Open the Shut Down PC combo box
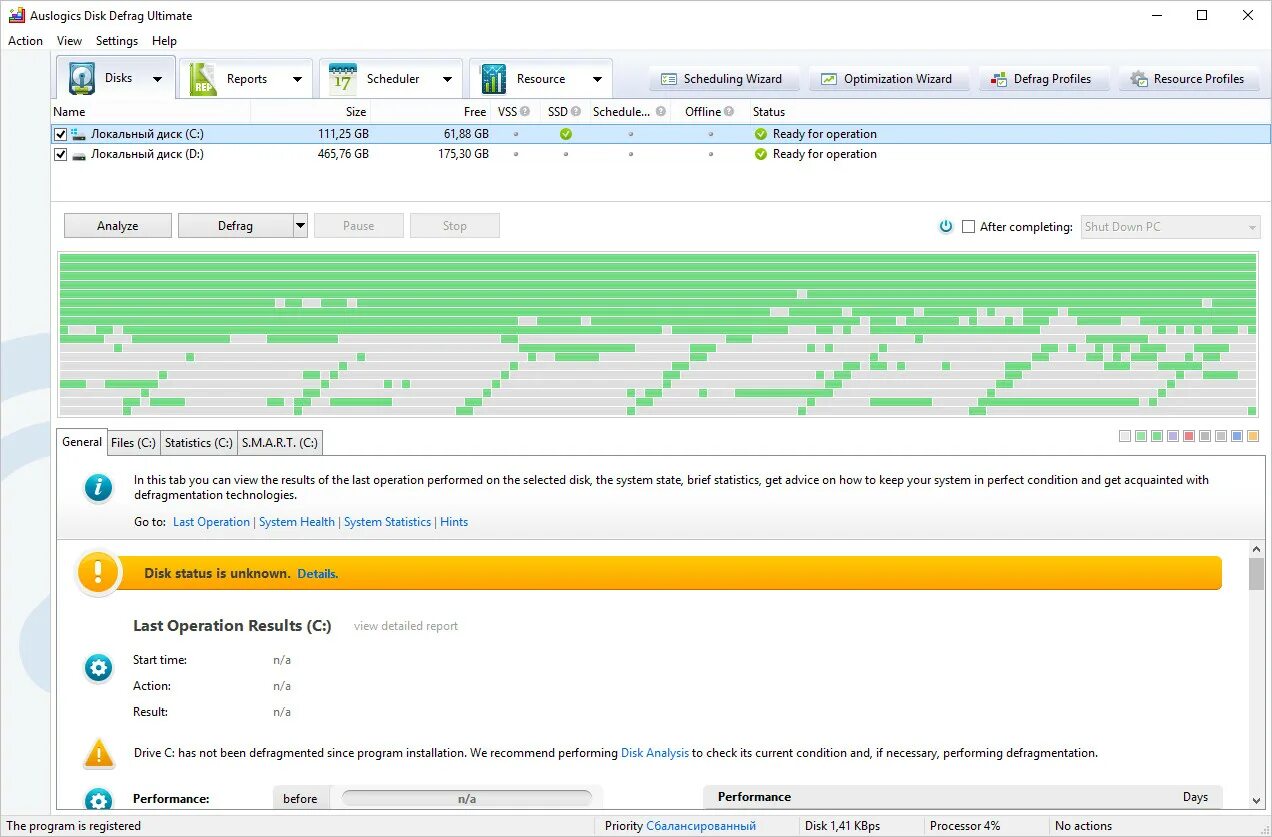 point(1170,227)
